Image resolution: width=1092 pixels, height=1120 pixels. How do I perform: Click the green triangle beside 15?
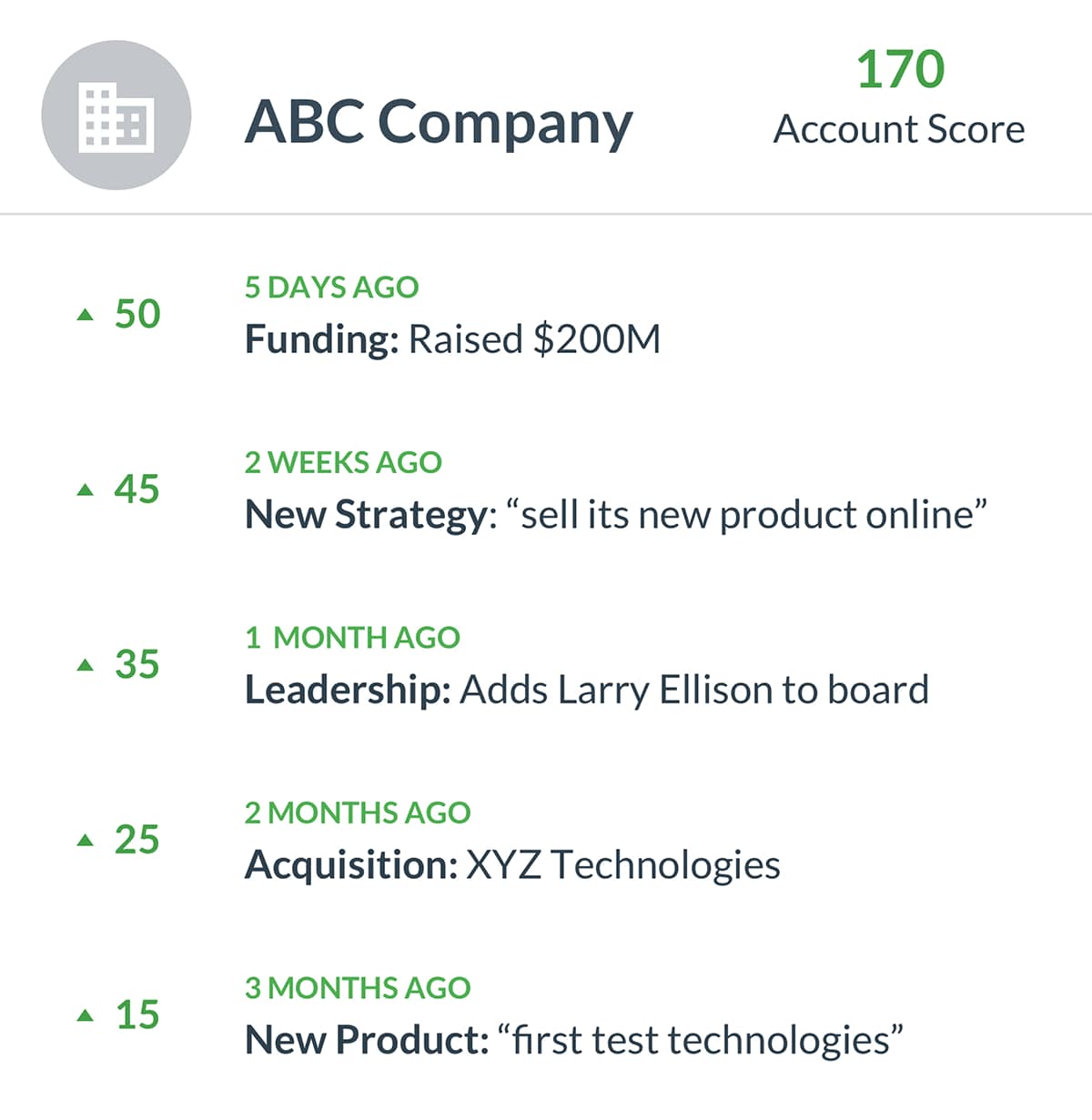point(86,1015)
